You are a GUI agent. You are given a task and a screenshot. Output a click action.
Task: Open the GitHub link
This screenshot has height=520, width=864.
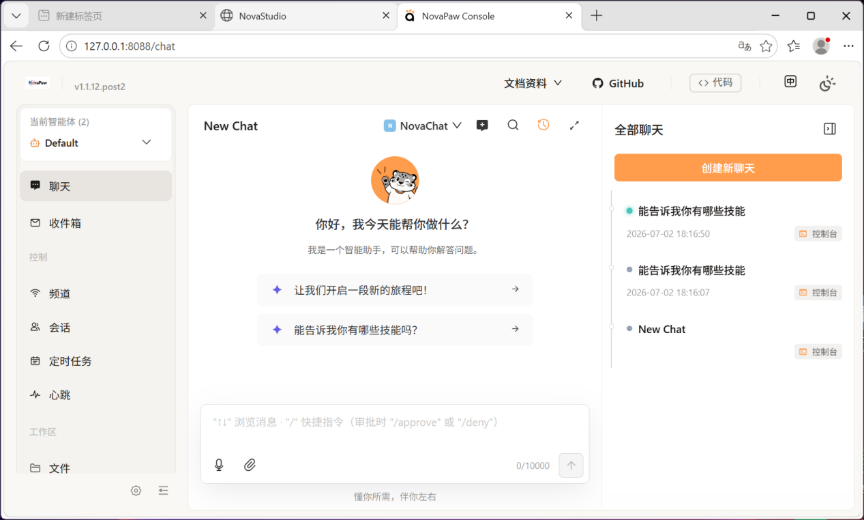(618, 83)
